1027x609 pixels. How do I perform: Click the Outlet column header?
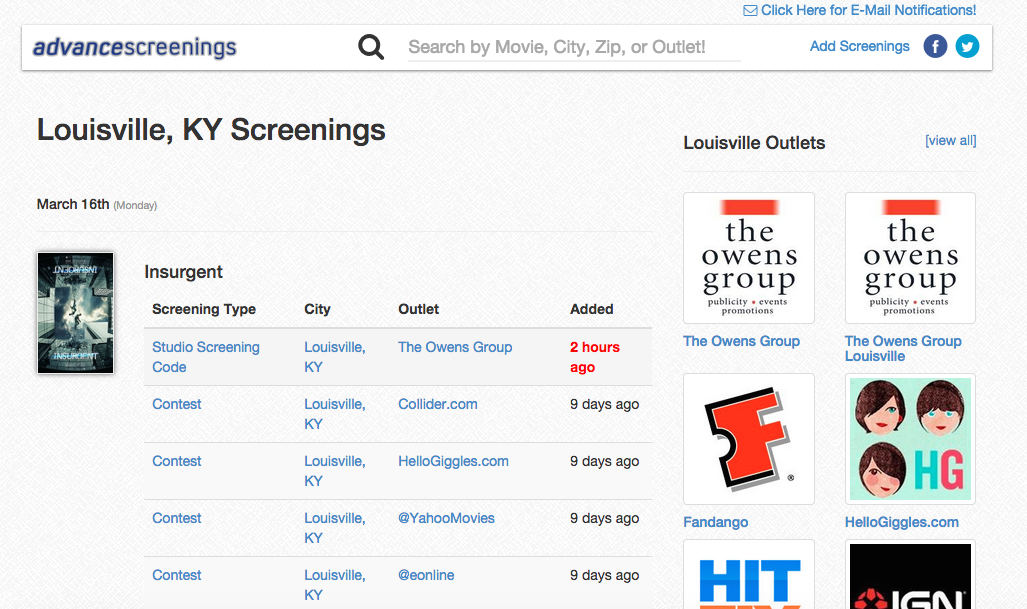tap(419, 309)
